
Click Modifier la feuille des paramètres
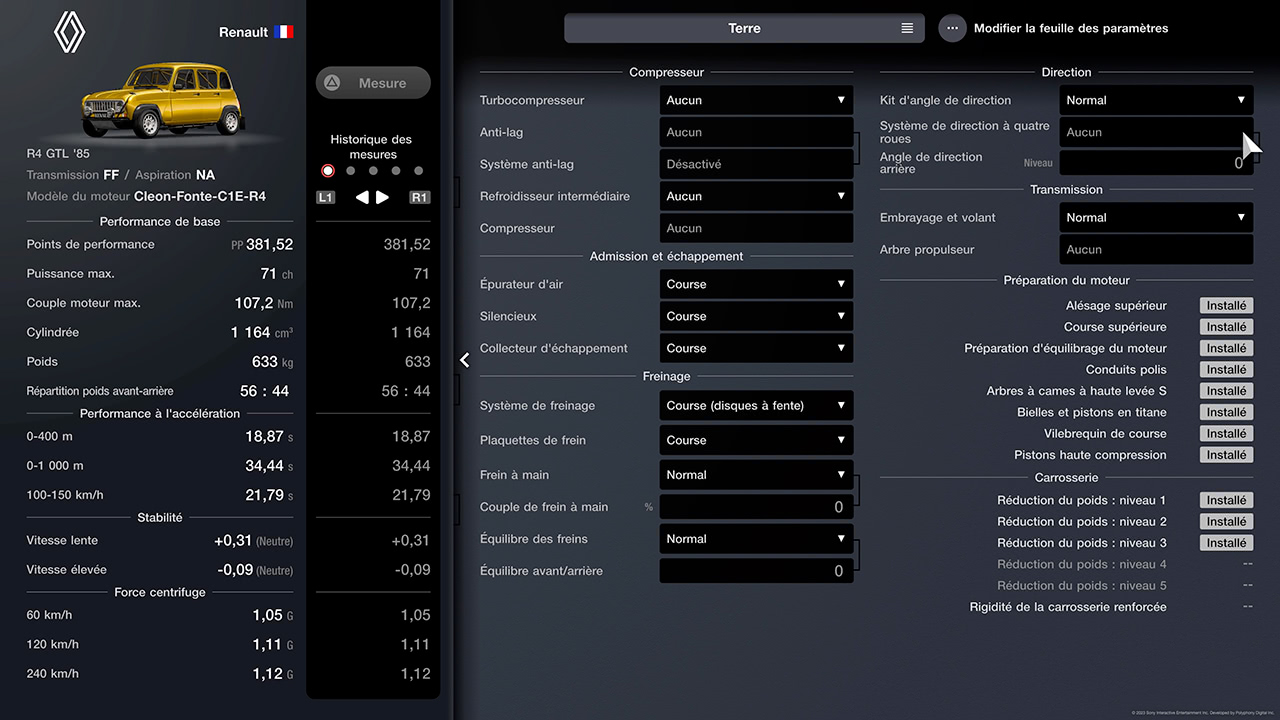point(1071,28)
